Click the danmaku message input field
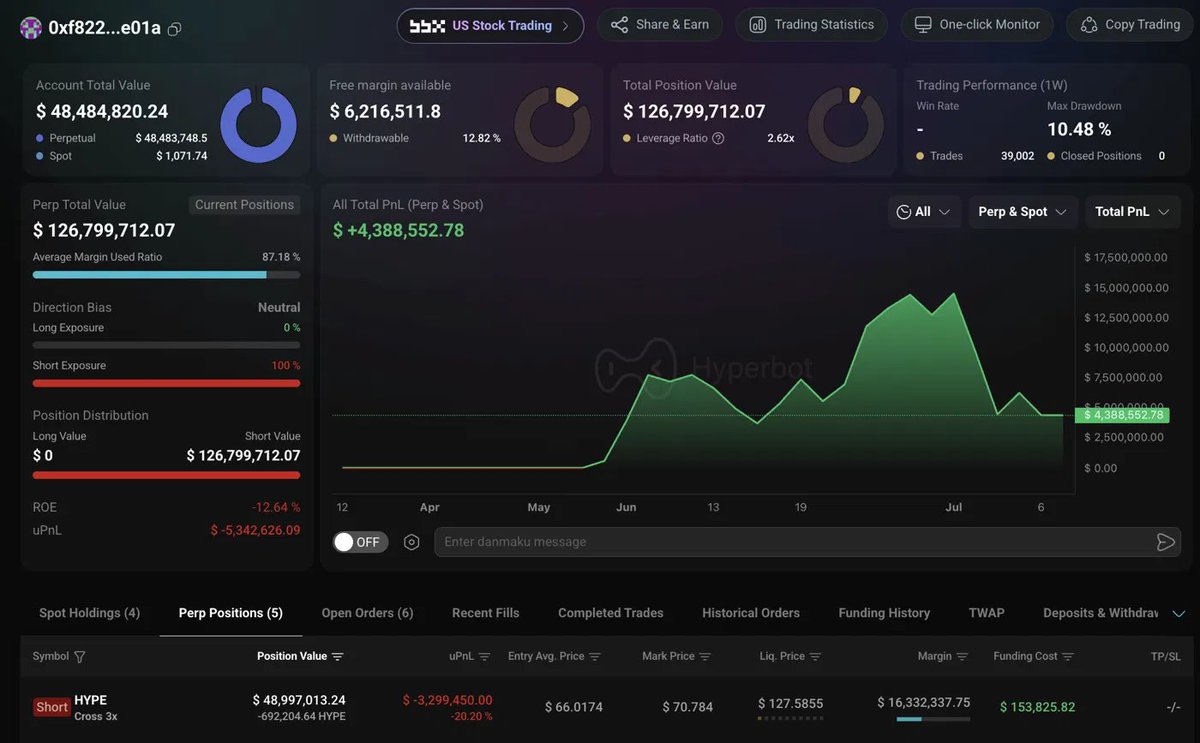Image resolution: width=1200 pixels, height=743 pixels. (x=795, y=542)
